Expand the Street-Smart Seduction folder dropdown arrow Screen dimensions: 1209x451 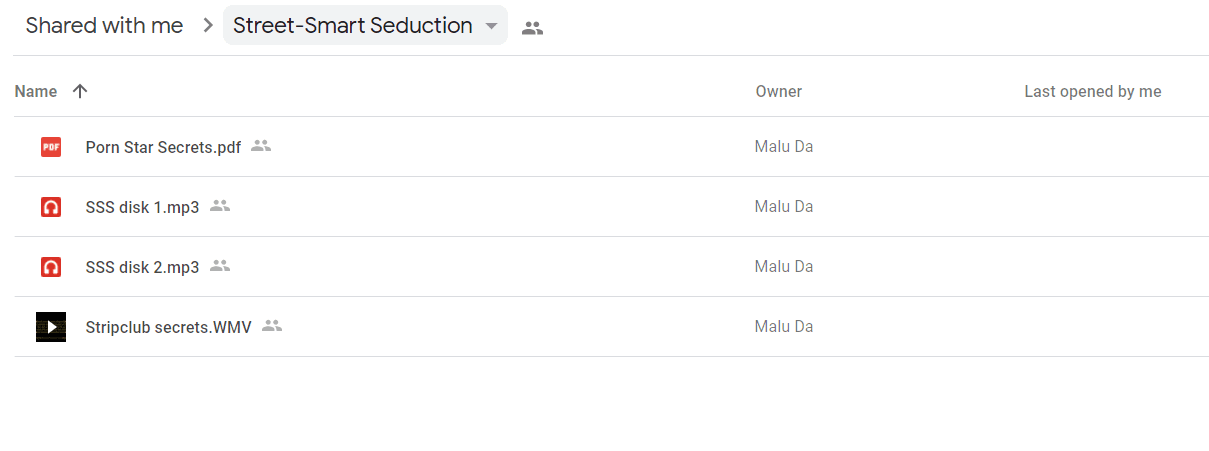(x=491, y=27)
